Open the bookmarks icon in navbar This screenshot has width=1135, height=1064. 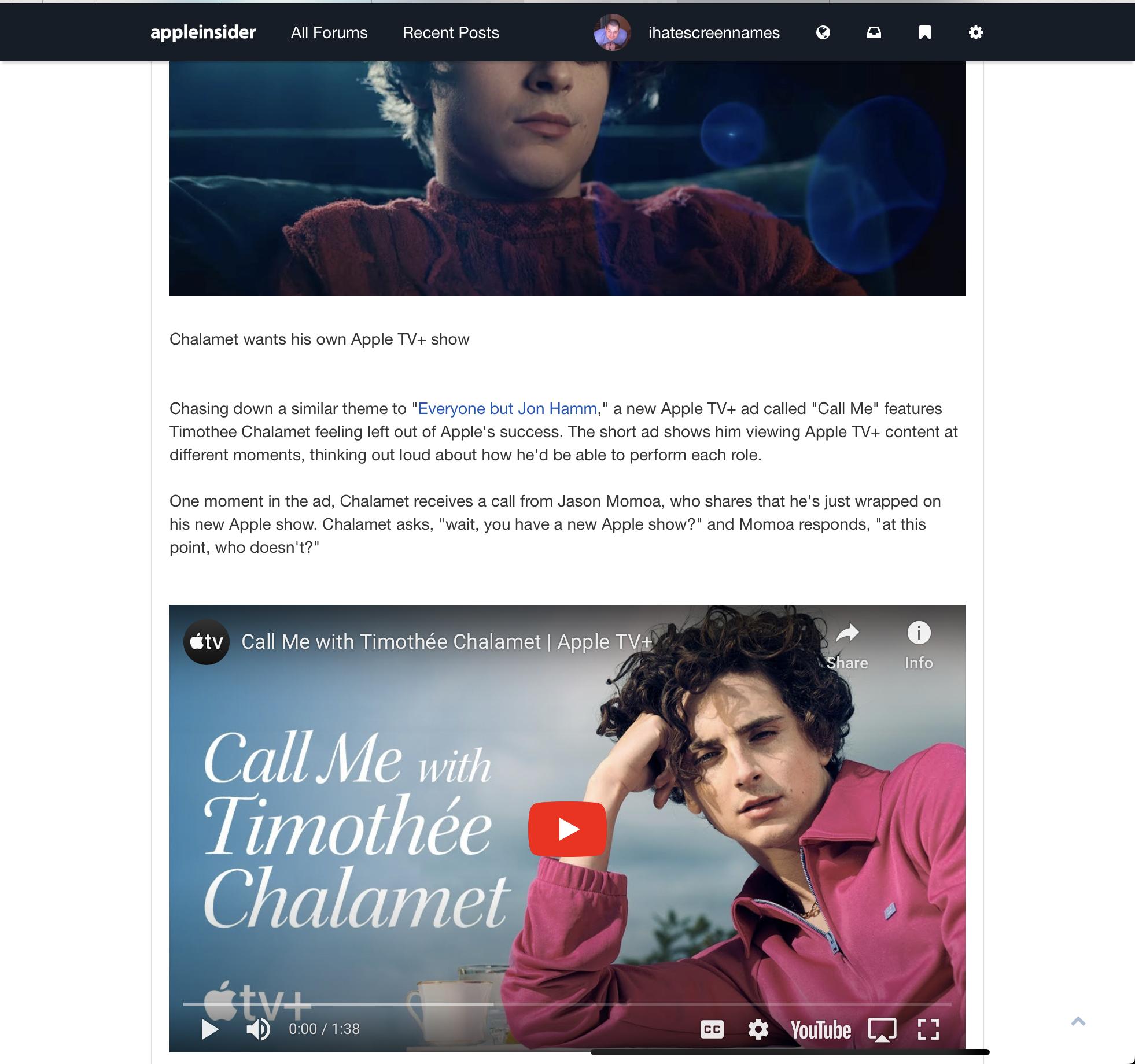[x=924, y=32]
